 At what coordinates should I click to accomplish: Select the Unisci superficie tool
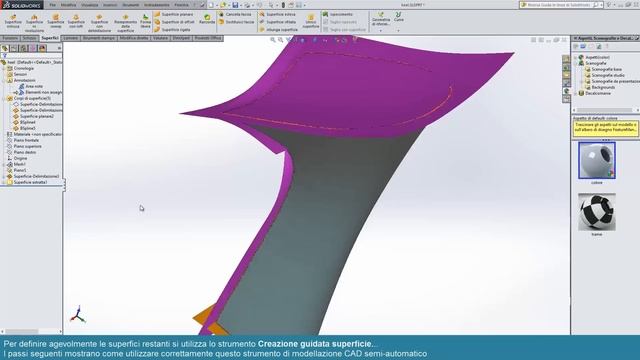tap(311, 21)
